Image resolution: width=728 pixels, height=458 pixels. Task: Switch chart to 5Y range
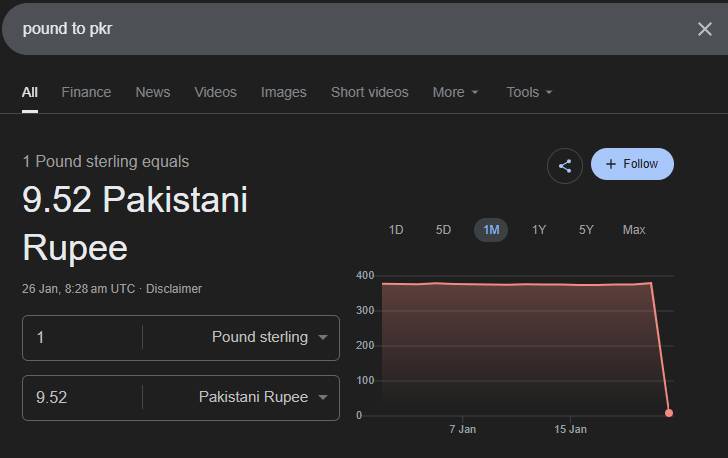[586, 230]
